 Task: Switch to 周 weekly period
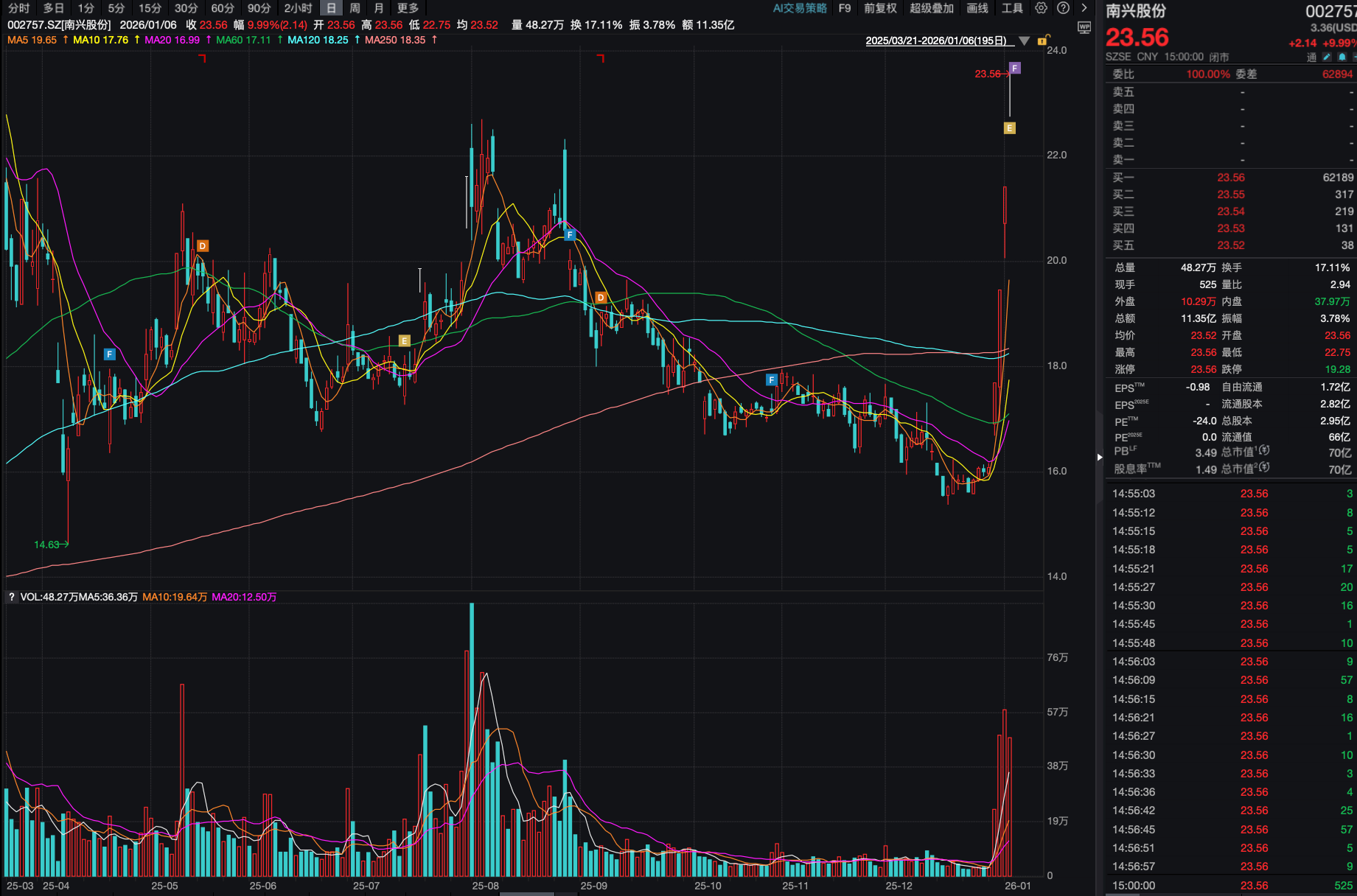[355, 8]
